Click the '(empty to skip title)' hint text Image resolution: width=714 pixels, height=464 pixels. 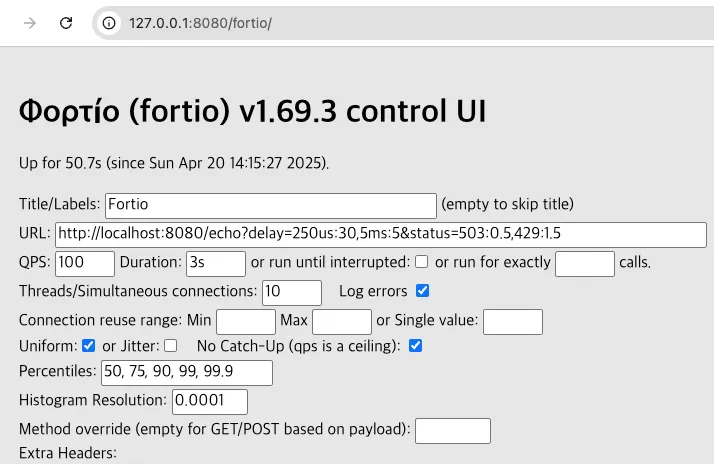[x=507, y=204]
